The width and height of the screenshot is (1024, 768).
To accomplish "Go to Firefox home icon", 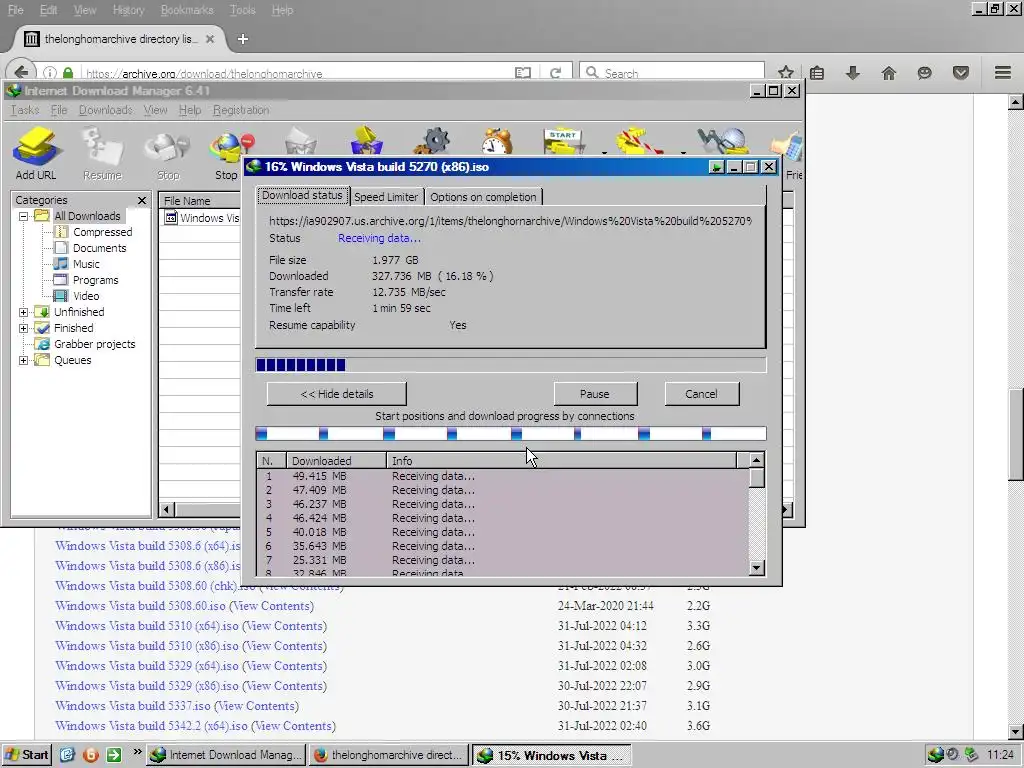I will [888, 72].
